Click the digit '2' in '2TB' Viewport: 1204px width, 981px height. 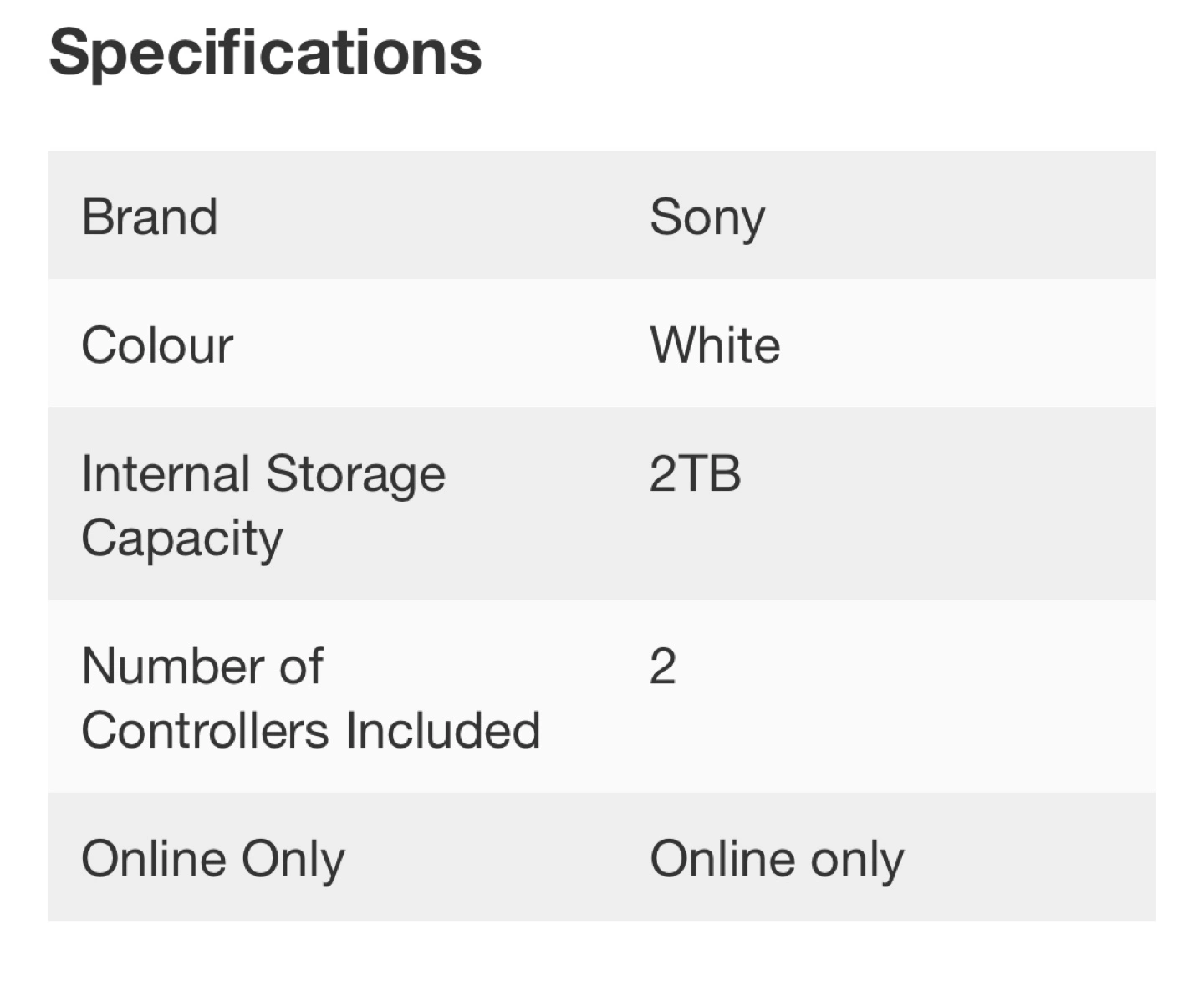pos(661,473)
